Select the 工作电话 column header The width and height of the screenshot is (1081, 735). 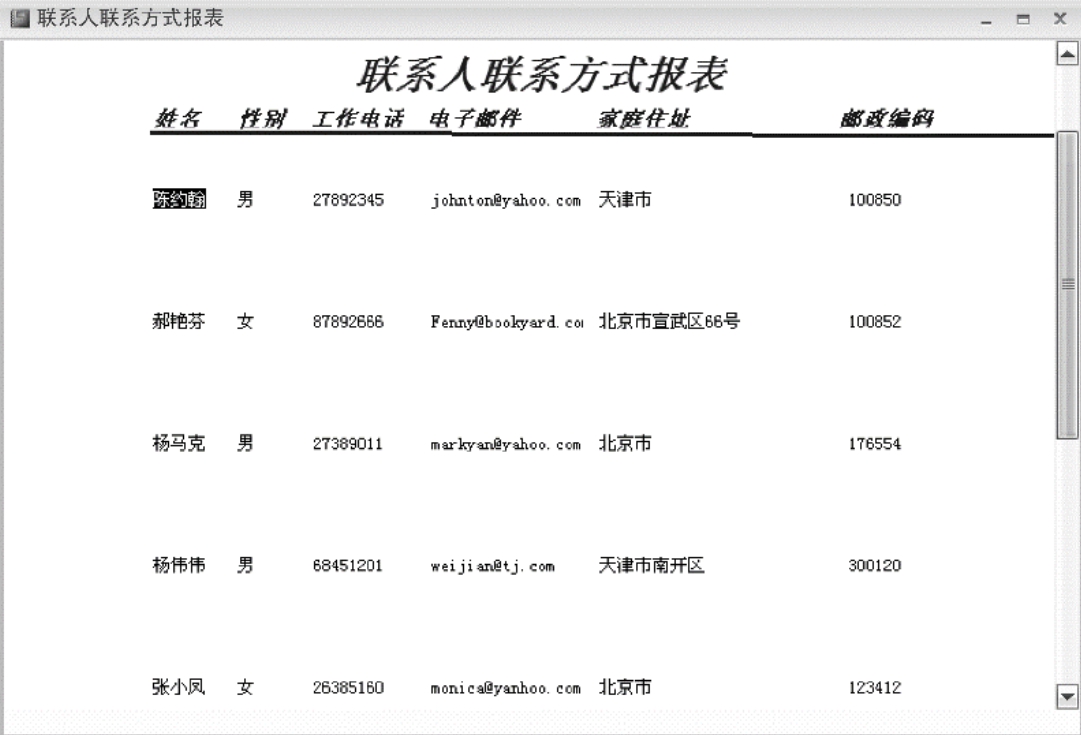click(357, 119)
